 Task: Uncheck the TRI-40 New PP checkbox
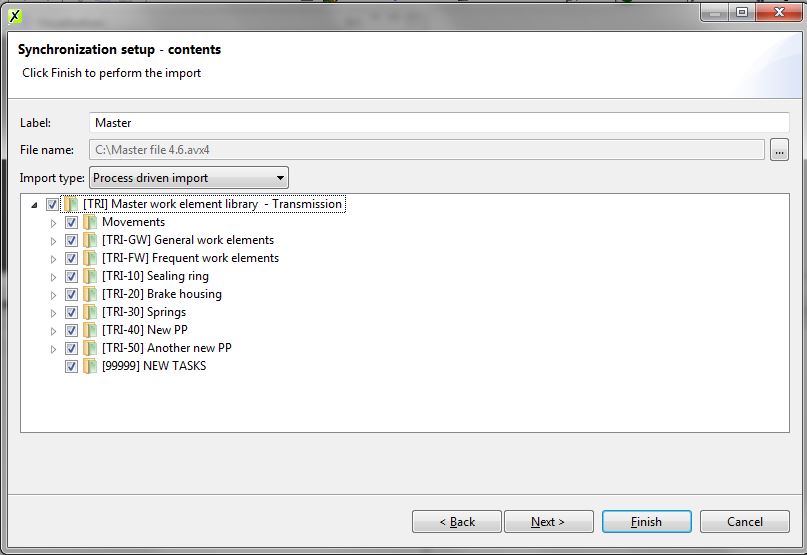point(71,330)
